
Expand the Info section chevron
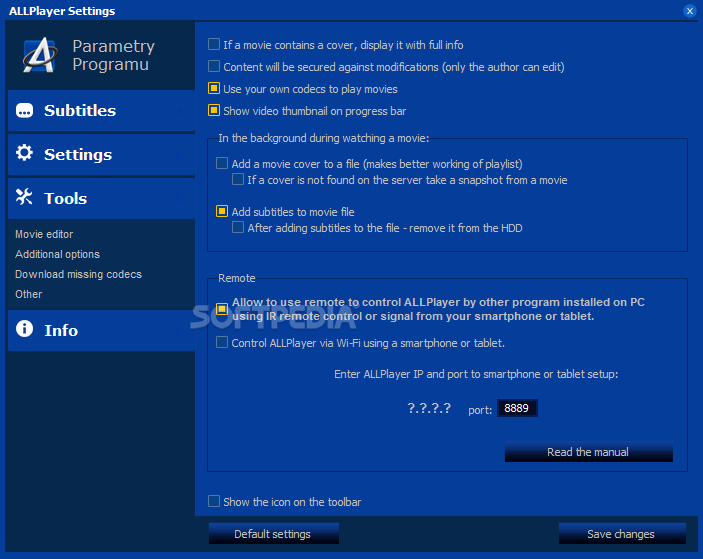(x=178, y=330)
